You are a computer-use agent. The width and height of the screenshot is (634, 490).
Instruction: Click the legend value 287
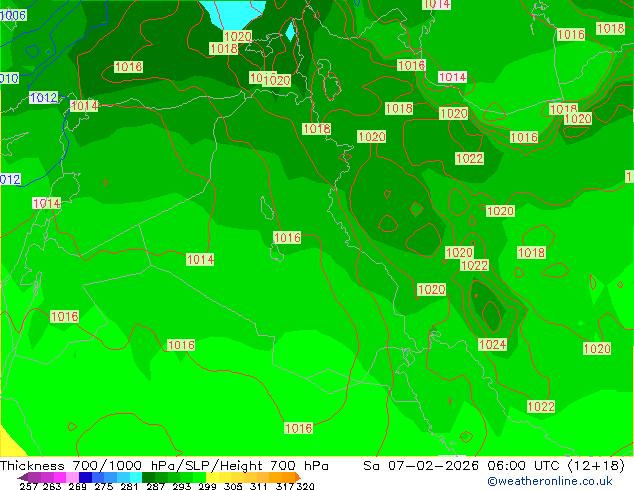pos(155,486)
